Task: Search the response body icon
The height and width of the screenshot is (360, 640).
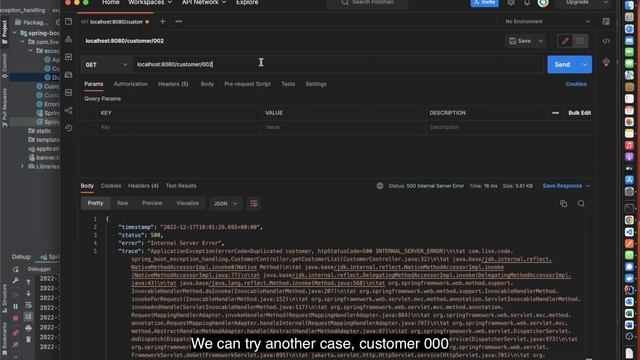Action: (x=581, y=203)
